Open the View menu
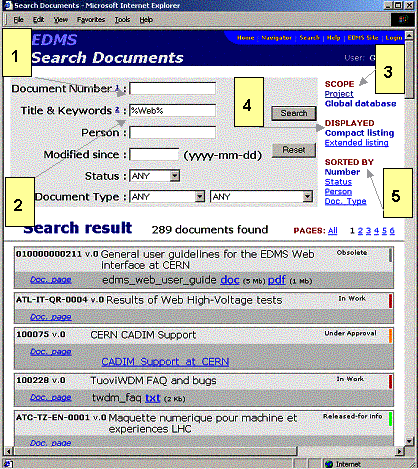The width and height of the screenshot is (418, 469). click(x=61, y=20)
